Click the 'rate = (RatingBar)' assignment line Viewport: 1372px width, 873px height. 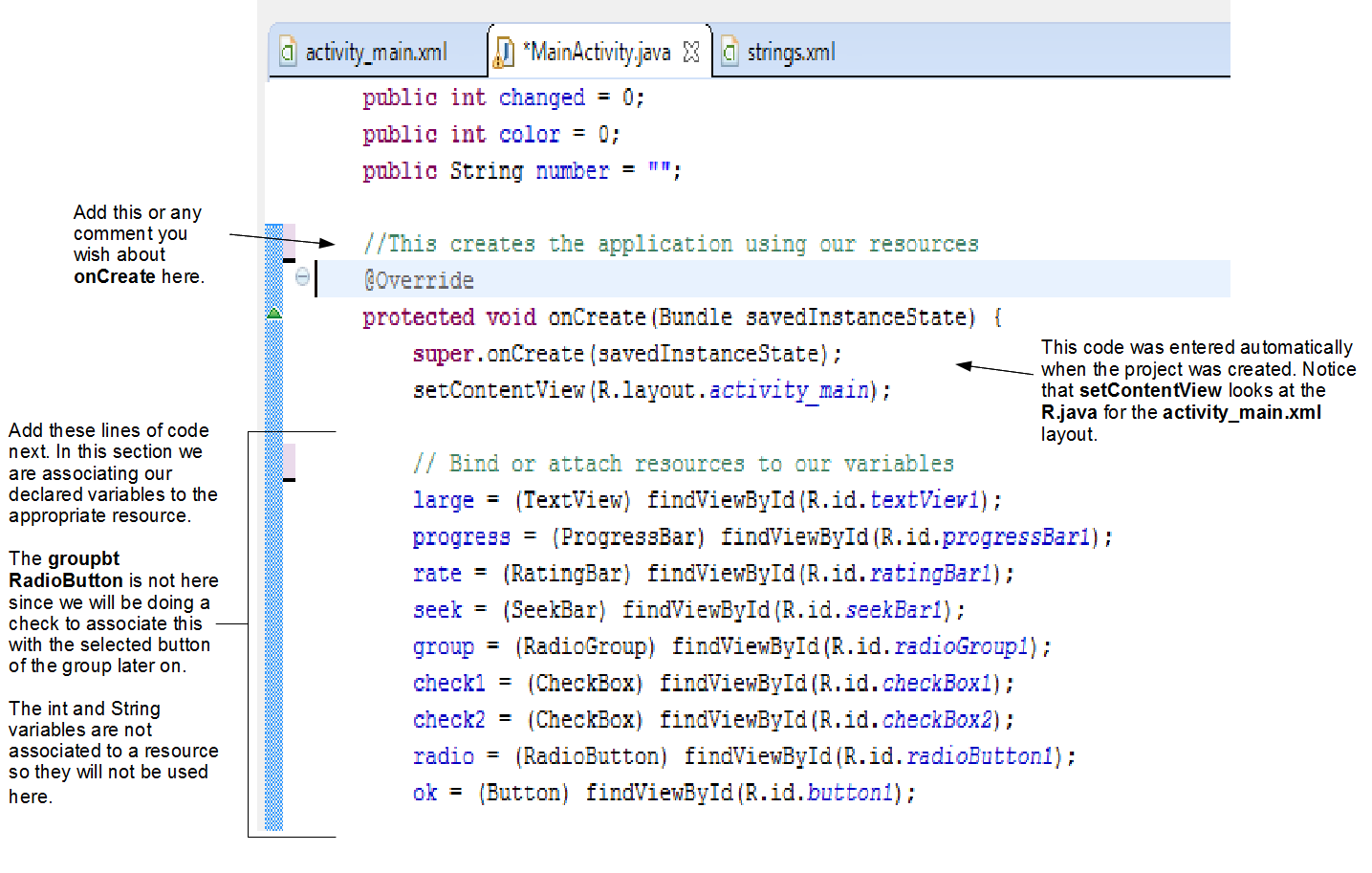click(713, 574)
